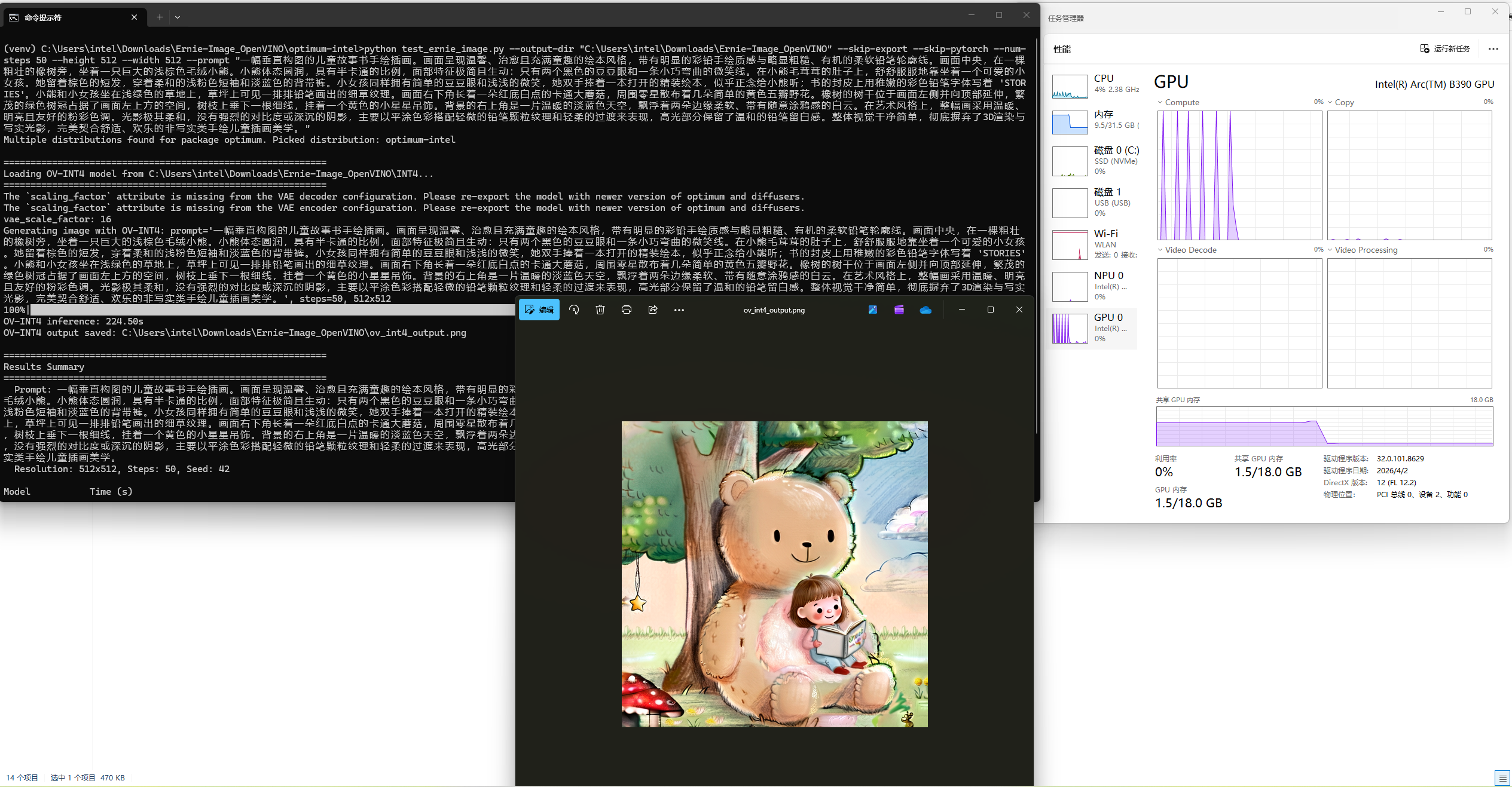
Task: Click 运行新任务 in Task Manager
Action: point(1445,49)
